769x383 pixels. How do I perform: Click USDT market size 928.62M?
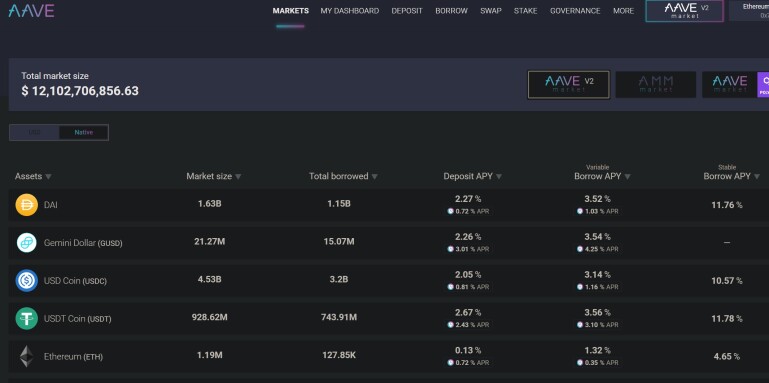coord(209,317)
